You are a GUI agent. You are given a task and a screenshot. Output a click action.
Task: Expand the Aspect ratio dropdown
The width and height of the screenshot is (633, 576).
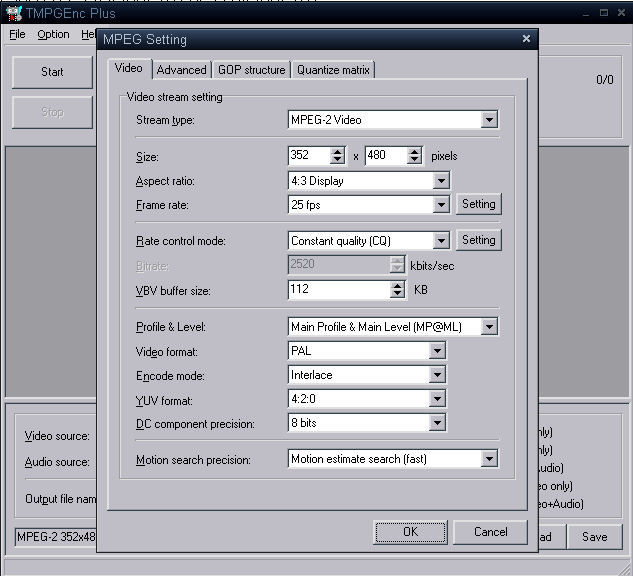click(441, 181)
